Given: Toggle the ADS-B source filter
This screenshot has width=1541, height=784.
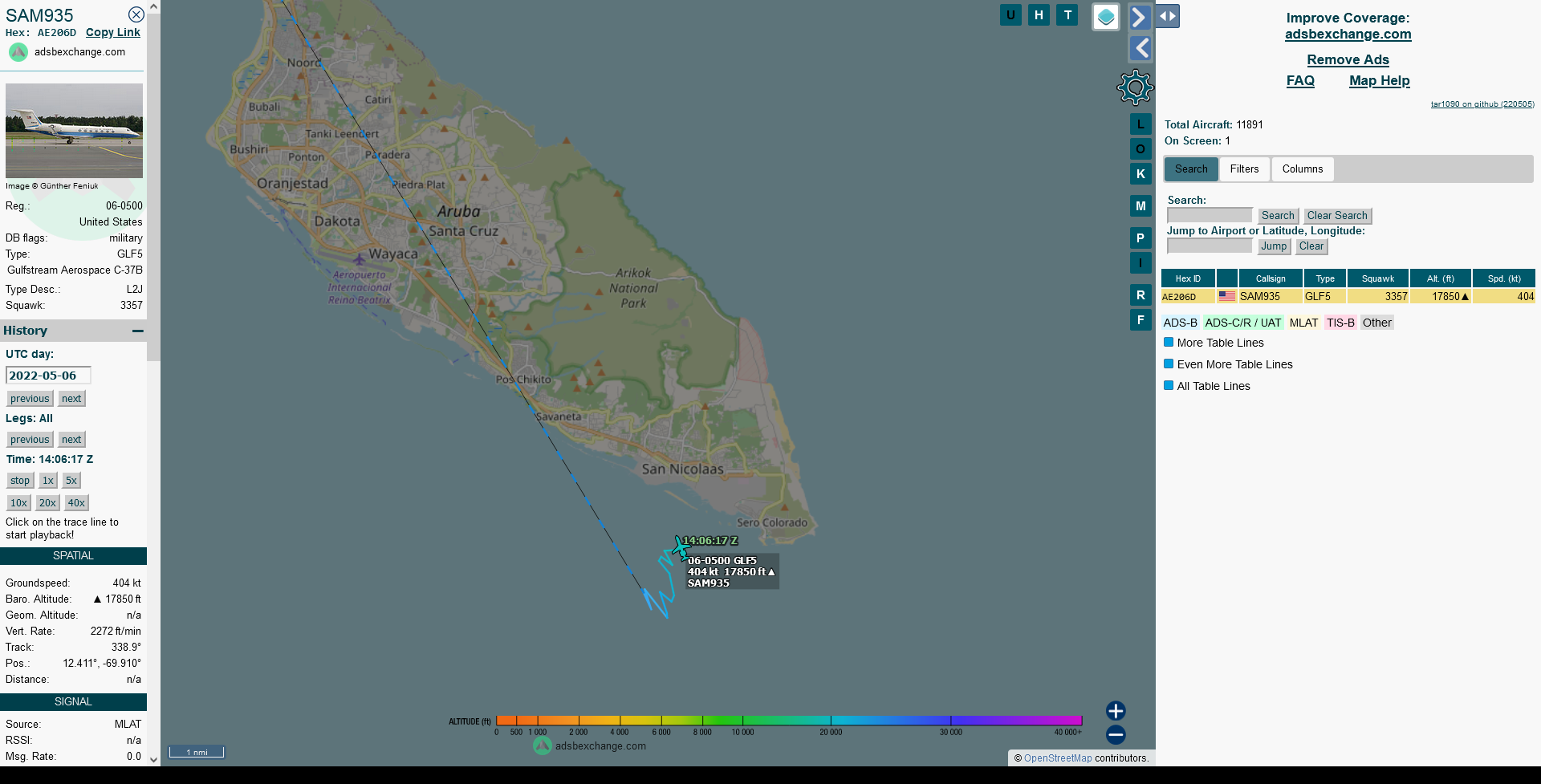Looking at the screenshot, I should pos(1180,323).
